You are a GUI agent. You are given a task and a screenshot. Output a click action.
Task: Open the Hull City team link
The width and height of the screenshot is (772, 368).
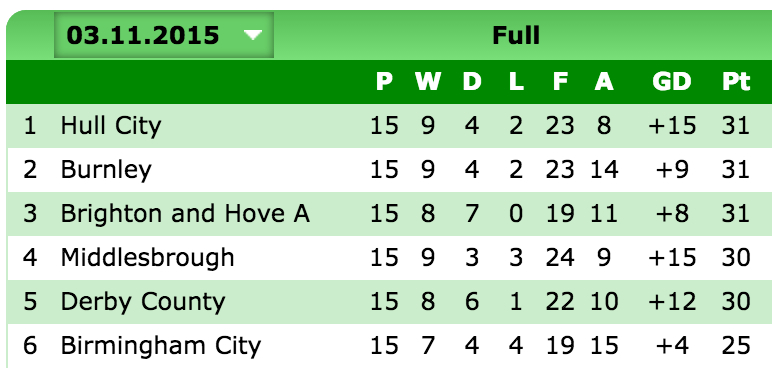point(111,126)
